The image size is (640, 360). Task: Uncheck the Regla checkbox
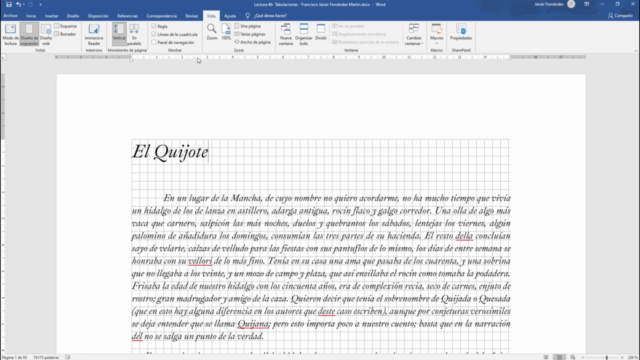[154, 26]
